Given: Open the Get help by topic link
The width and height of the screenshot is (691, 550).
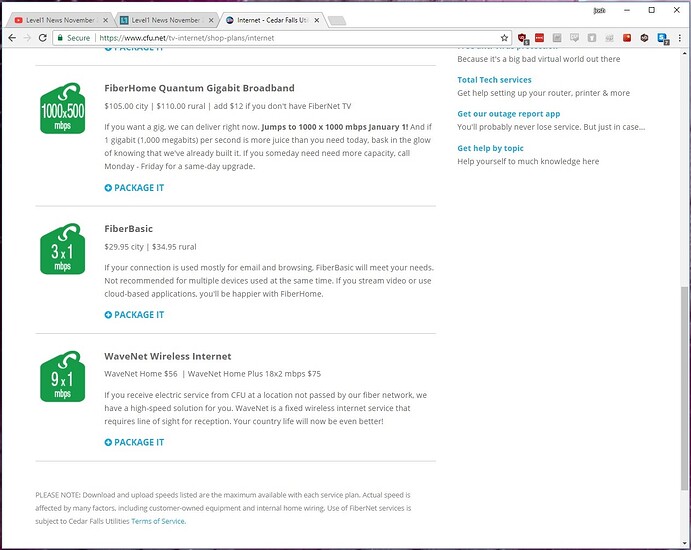Looking at the screenshot, I should tap(490, 148).
